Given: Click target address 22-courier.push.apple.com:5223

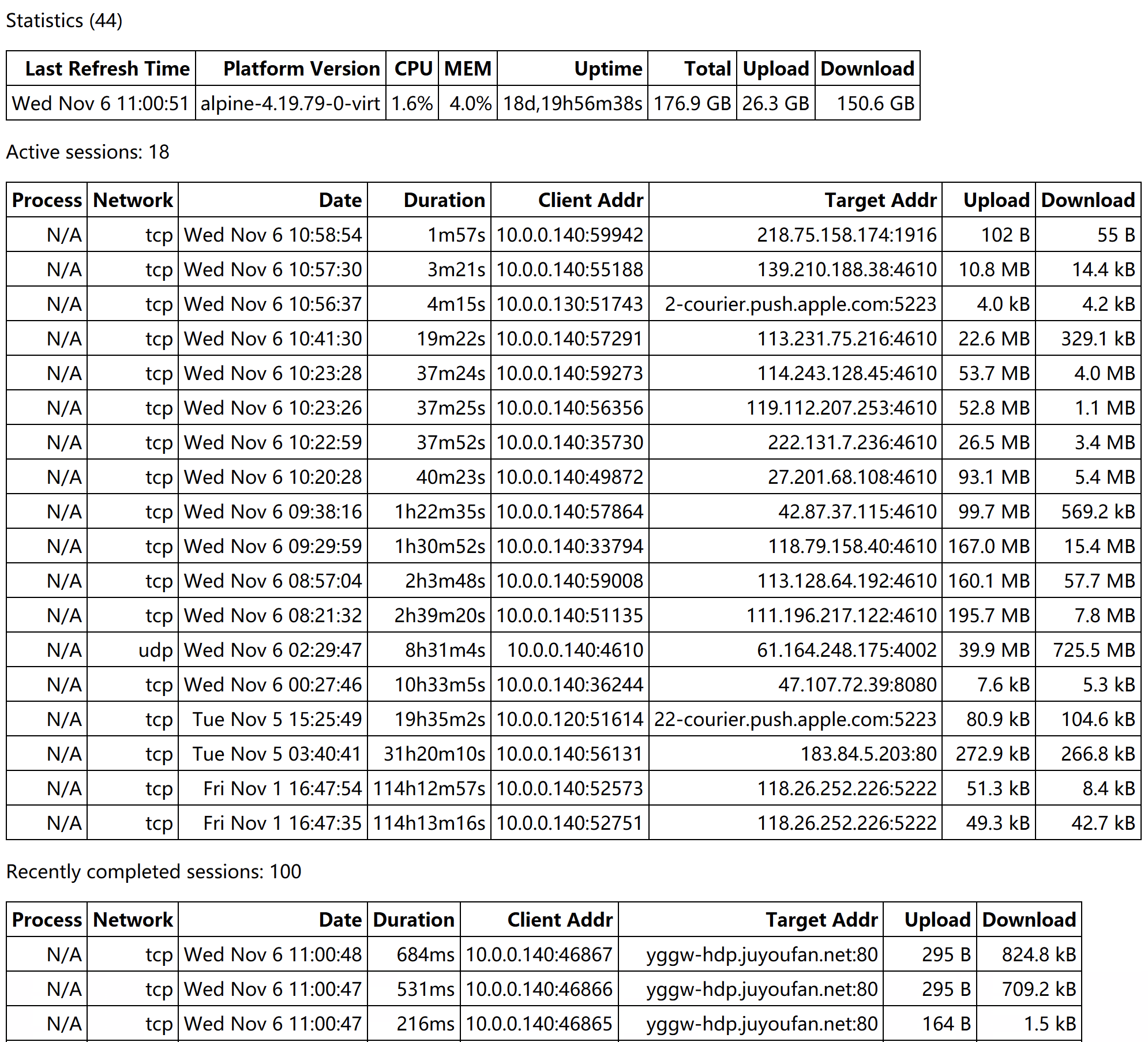Looking at the screenshot, I should coord(795,719).
